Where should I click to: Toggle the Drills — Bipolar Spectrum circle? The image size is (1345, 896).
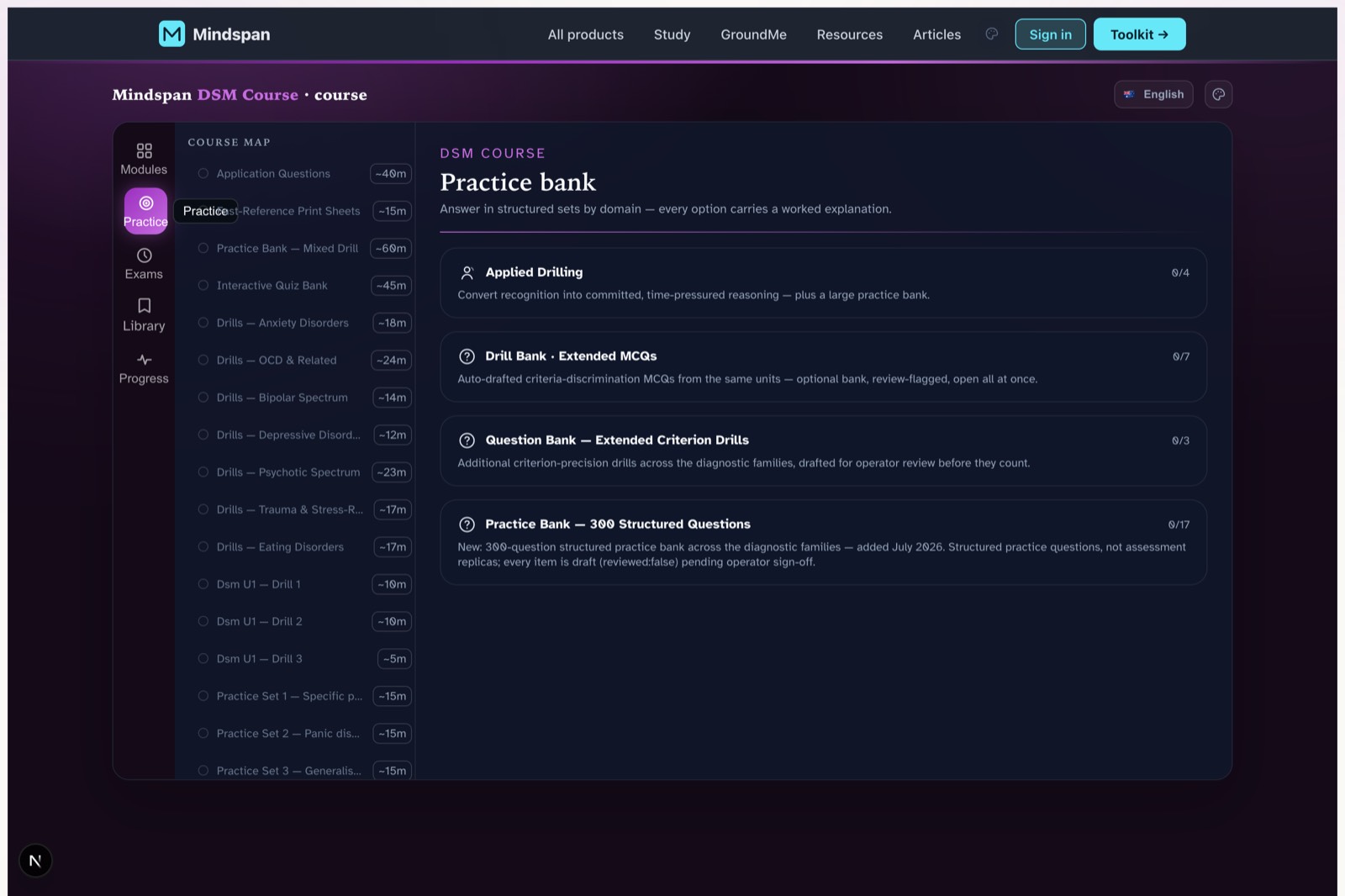tap(203, 398)
